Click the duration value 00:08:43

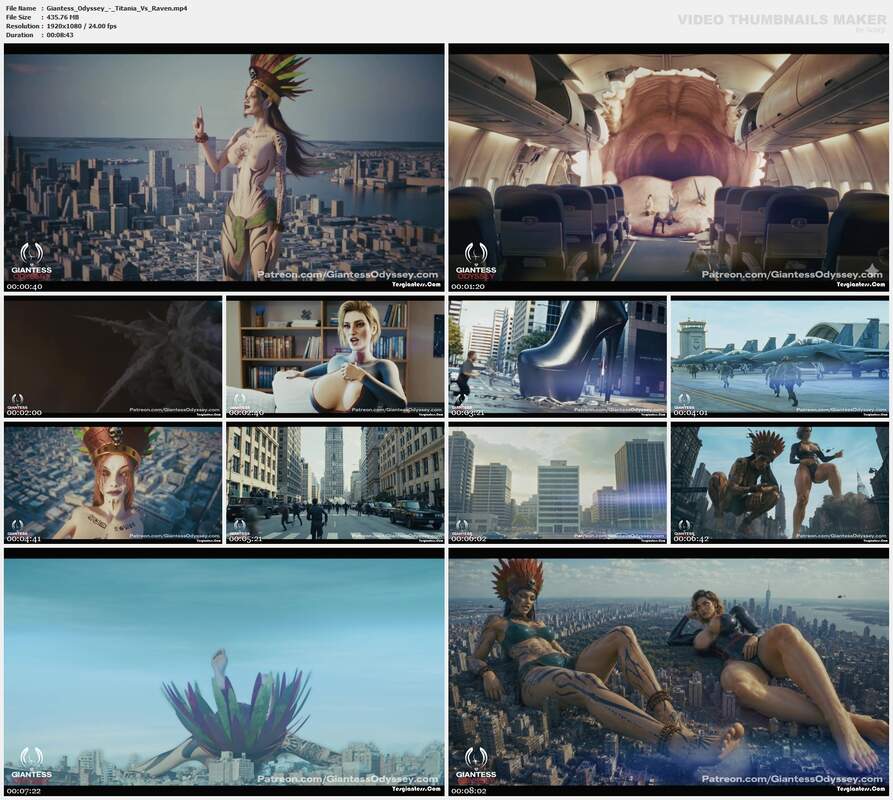60,35
